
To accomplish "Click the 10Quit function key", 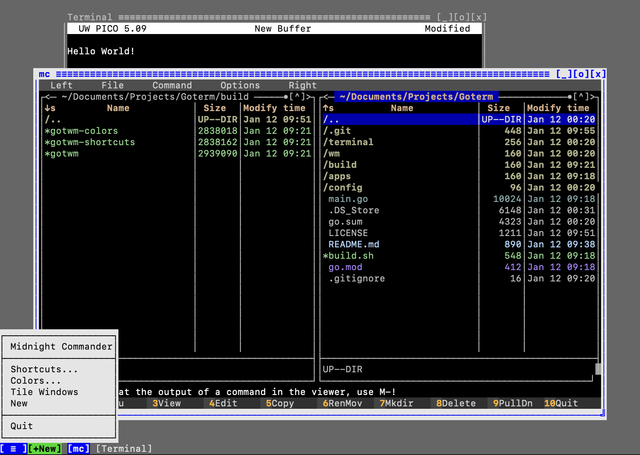I will tap(561, 404).
